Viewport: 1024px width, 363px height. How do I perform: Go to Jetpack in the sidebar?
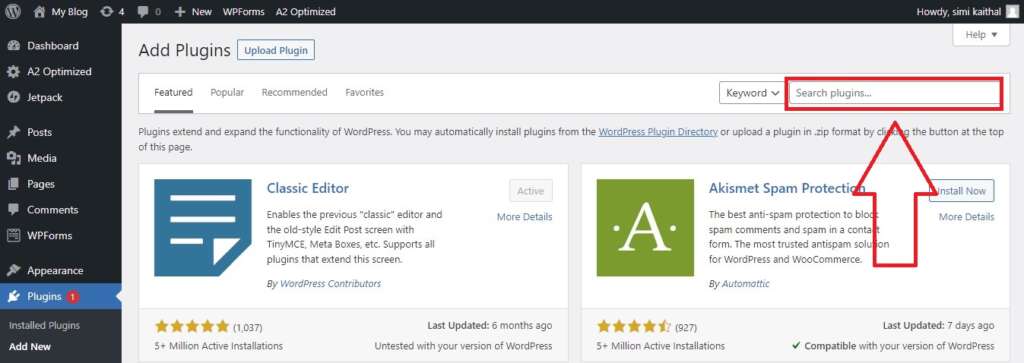coord(45,97)
